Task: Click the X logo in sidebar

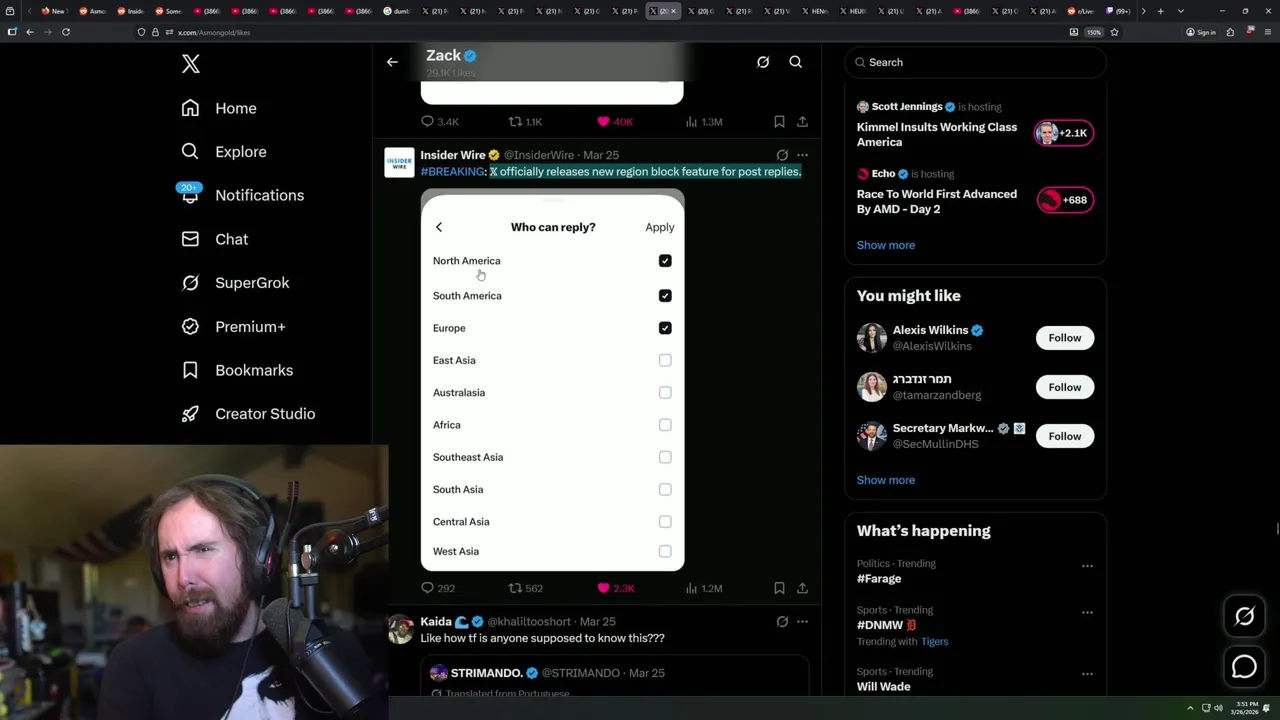Action: pos(191,64)
